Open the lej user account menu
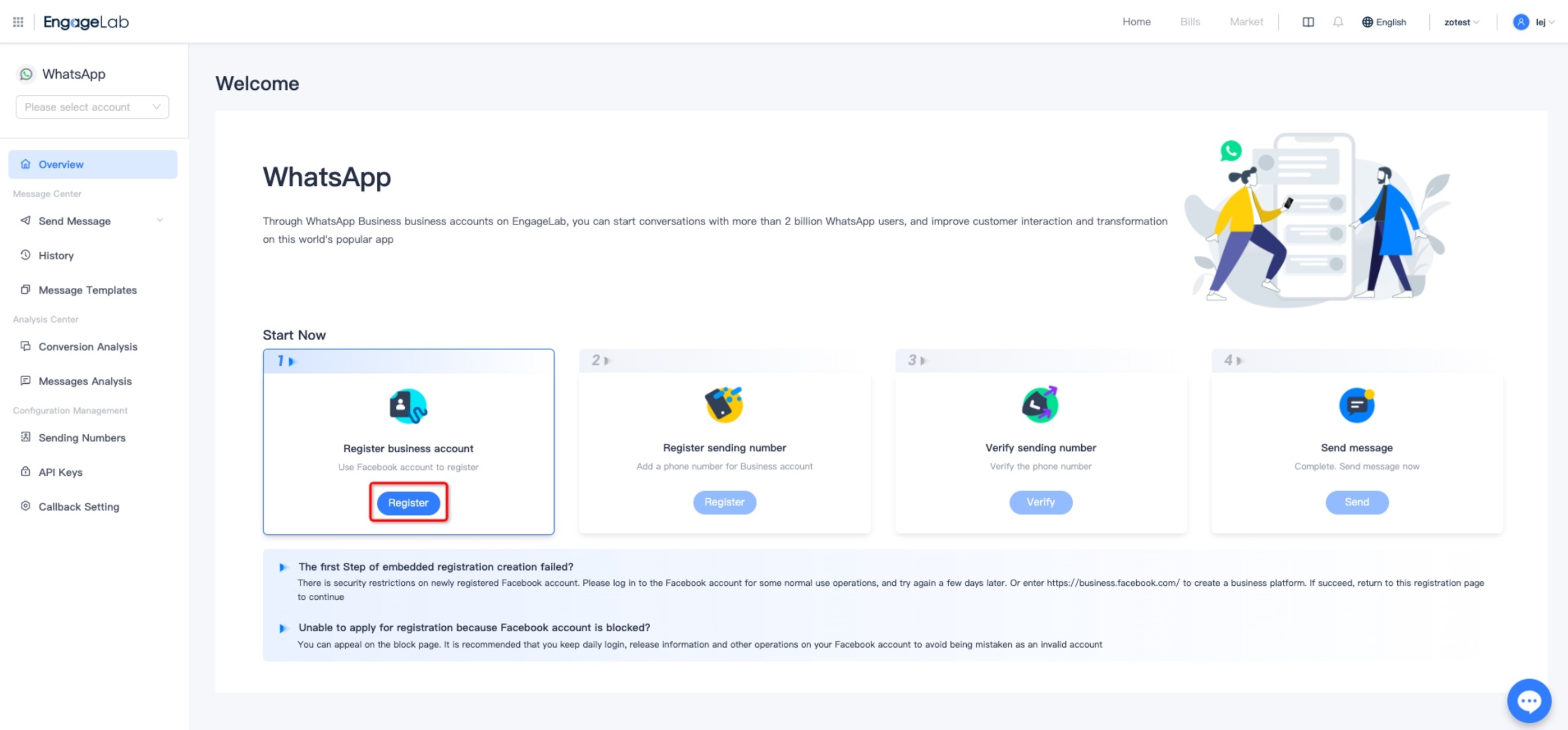 [1533, 22]
